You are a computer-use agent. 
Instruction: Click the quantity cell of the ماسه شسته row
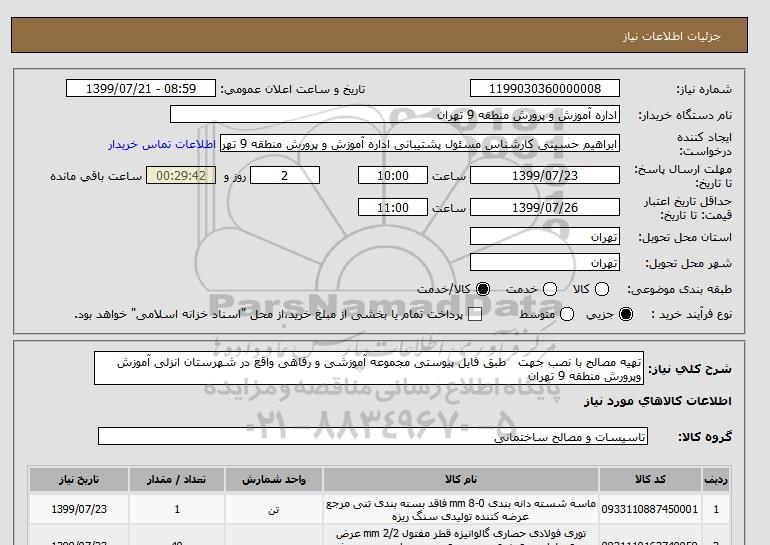[177, 510]
